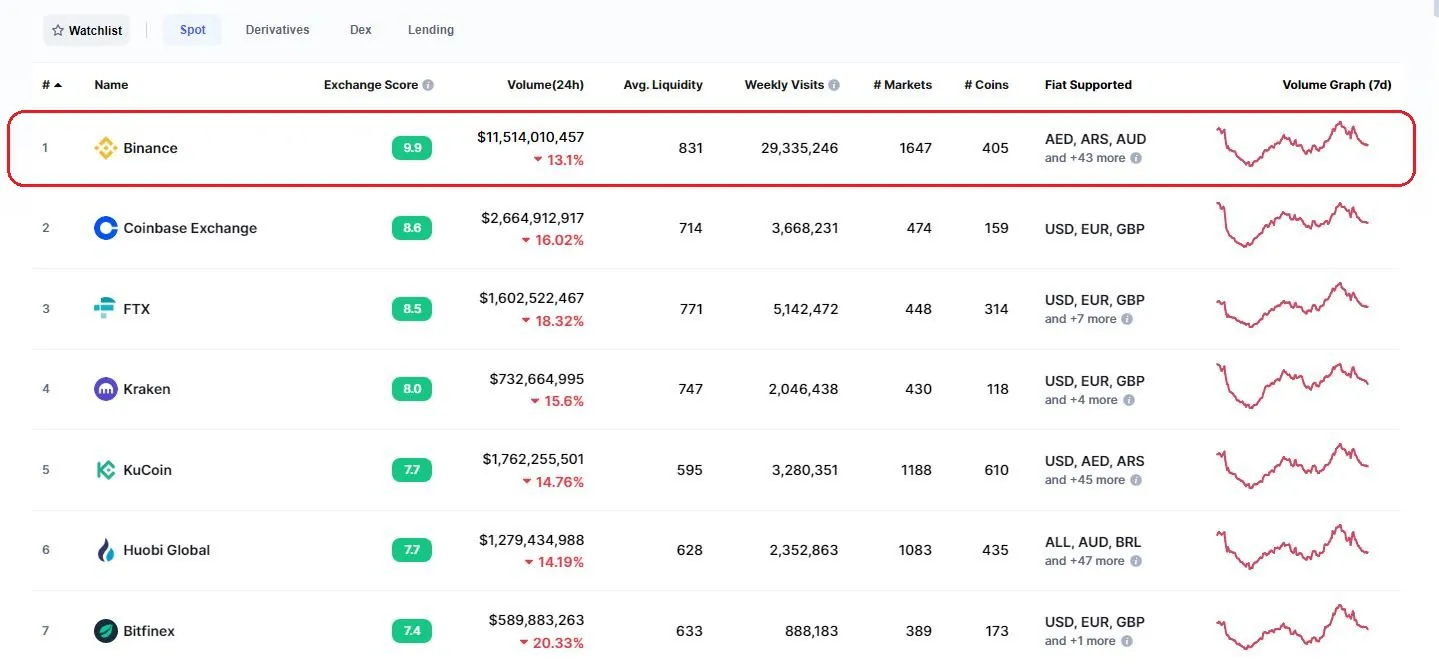This screenshot has width=1439, height=667.
Task: Click the Bitfinex logo icon
Action: 105,631
